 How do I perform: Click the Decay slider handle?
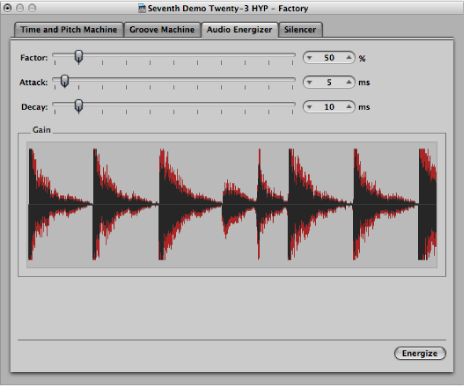(x=79, y=106)
